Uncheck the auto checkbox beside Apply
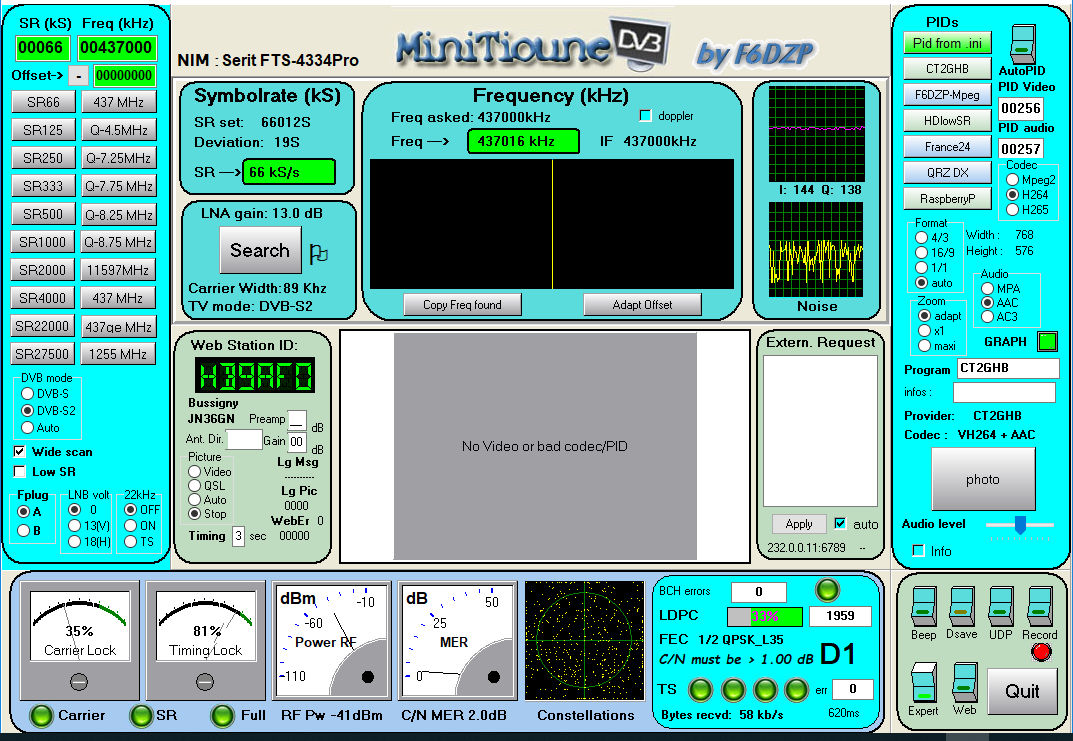The height and width of the screenshot is (741, 1073). click(840, 523)
